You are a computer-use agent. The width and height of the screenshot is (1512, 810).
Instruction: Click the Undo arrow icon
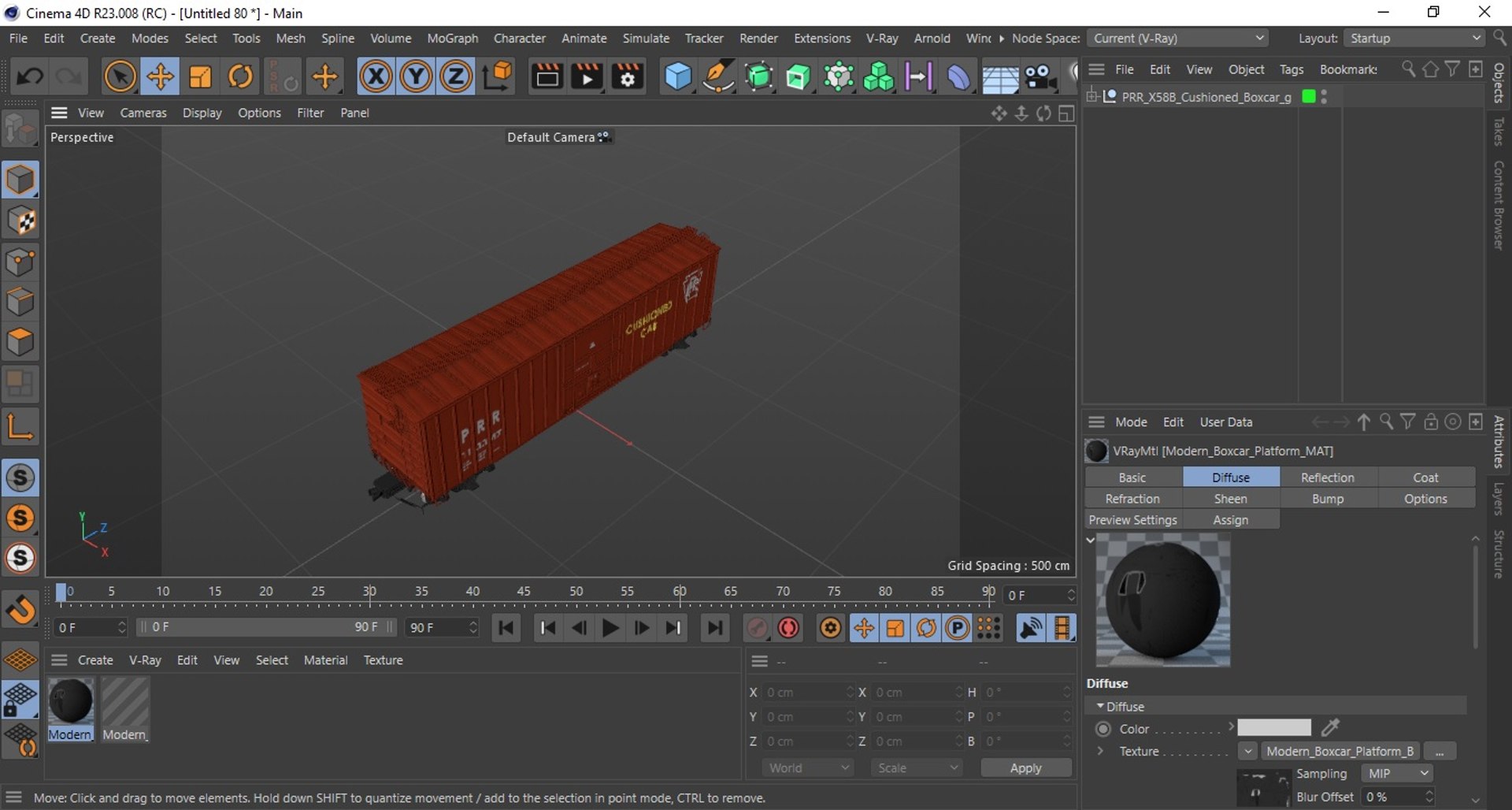pyautogui.click(x=30, y=76)
